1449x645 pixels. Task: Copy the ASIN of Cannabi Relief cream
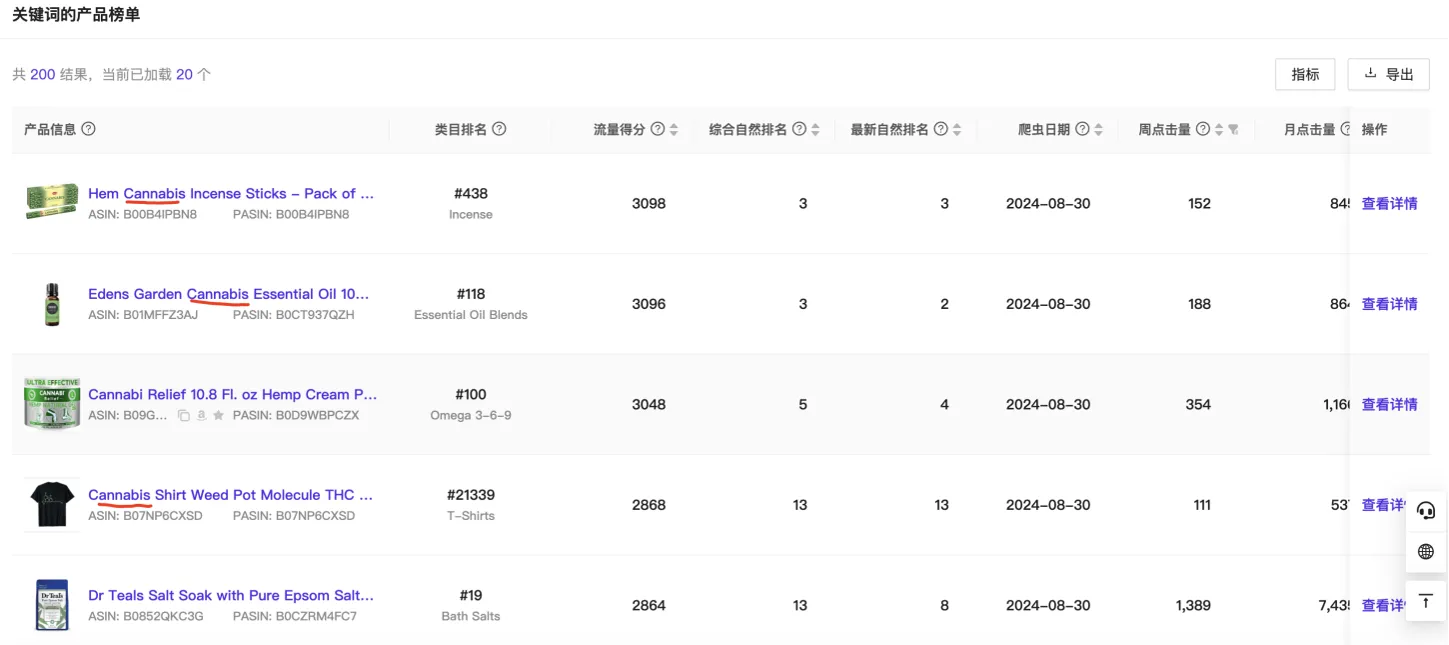tap(184, 415)
